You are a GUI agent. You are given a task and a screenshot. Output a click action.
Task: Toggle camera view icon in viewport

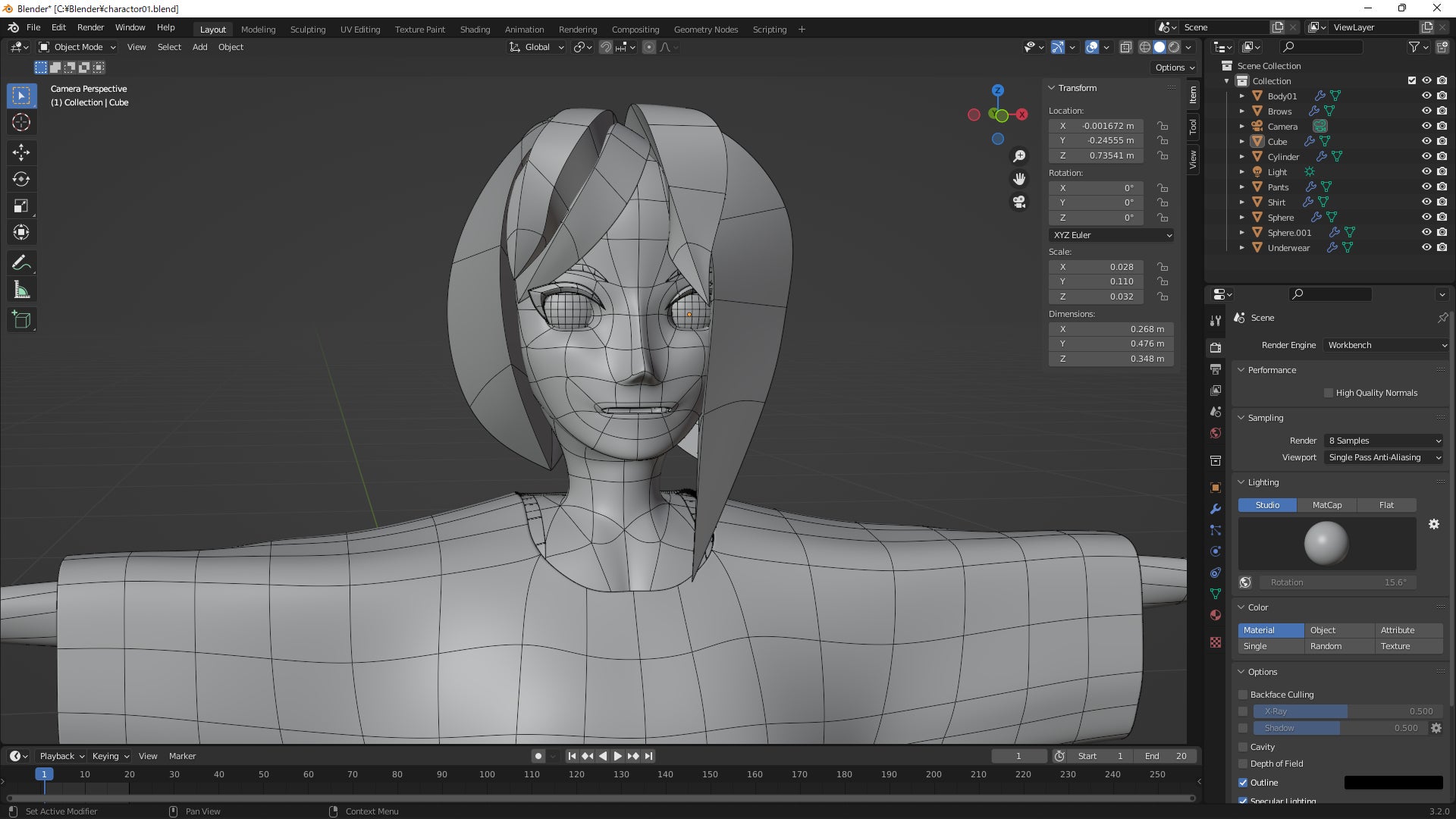(1019, 202)
